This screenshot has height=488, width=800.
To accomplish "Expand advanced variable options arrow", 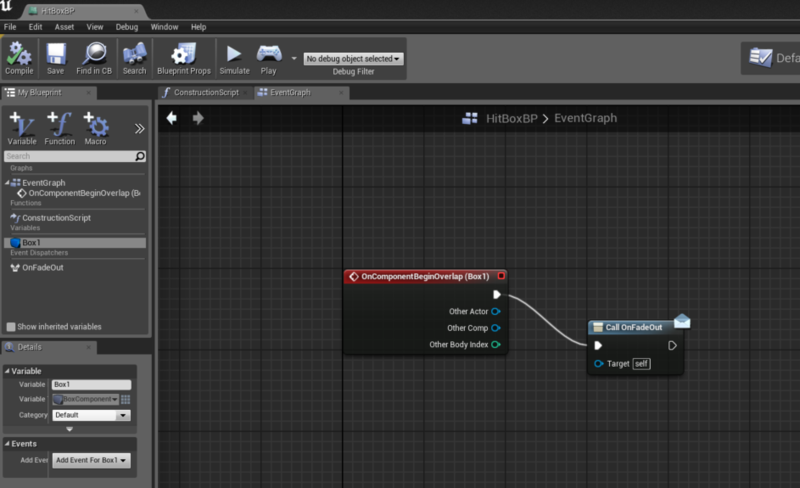I will (69, 429).
